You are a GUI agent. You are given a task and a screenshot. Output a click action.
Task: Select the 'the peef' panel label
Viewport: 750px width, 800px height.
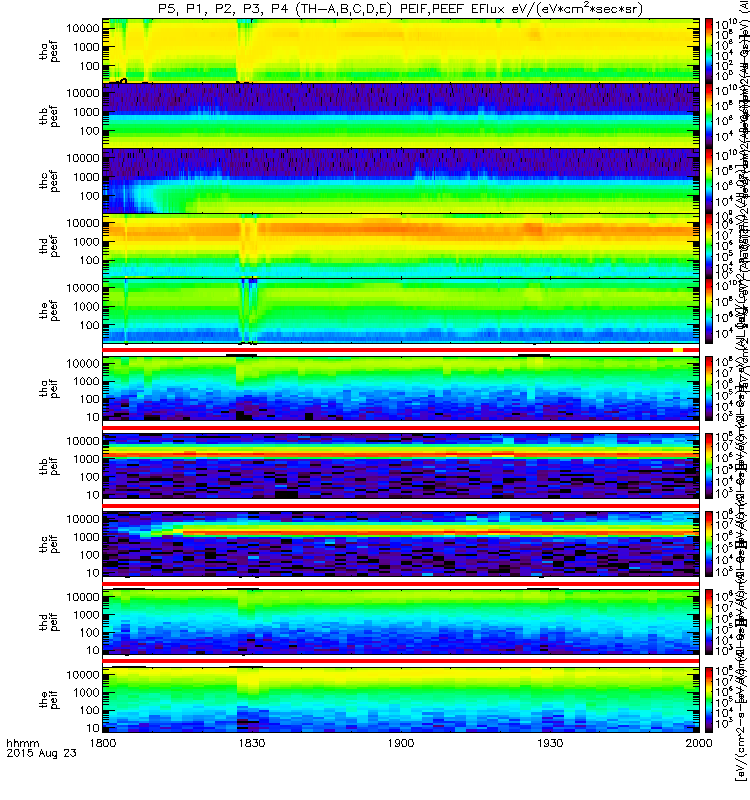coord(49,311)
